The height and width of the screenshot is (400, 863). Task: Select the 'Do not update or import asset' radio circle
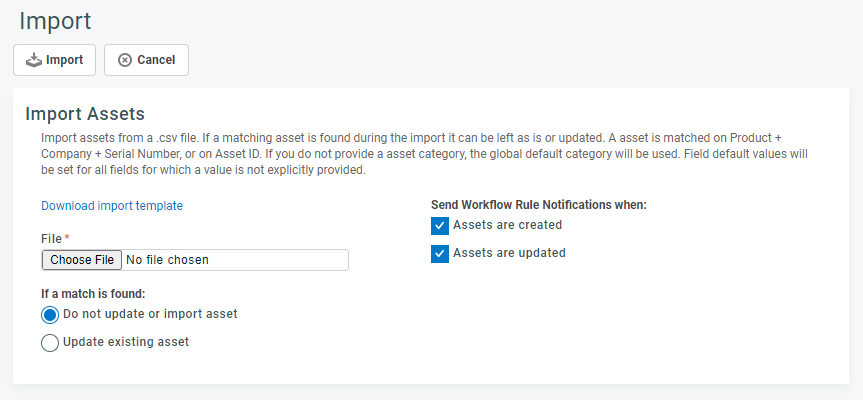tap(50, 315)
